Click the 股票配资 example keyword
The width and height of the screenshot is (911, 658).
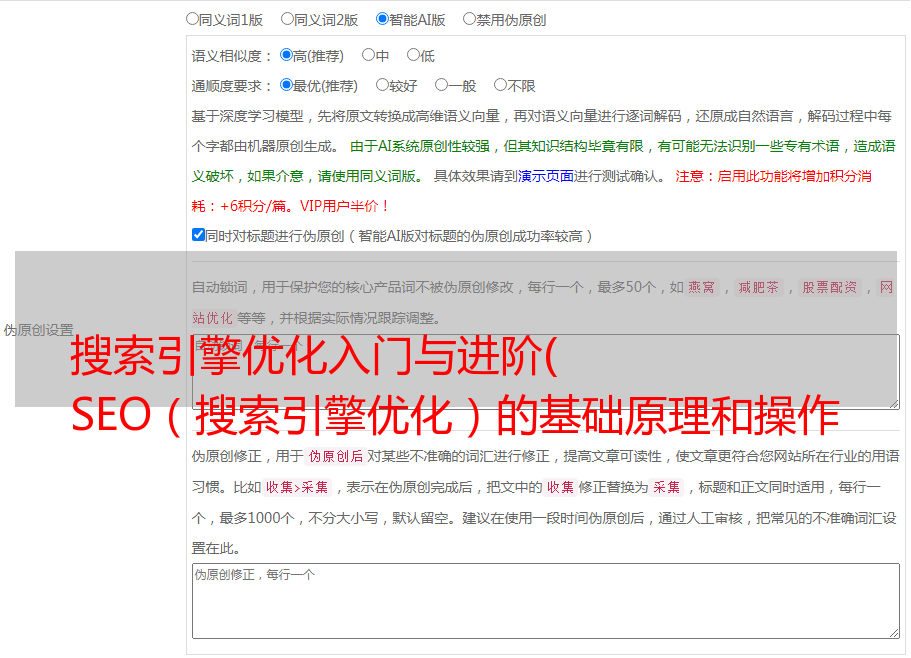829,287
